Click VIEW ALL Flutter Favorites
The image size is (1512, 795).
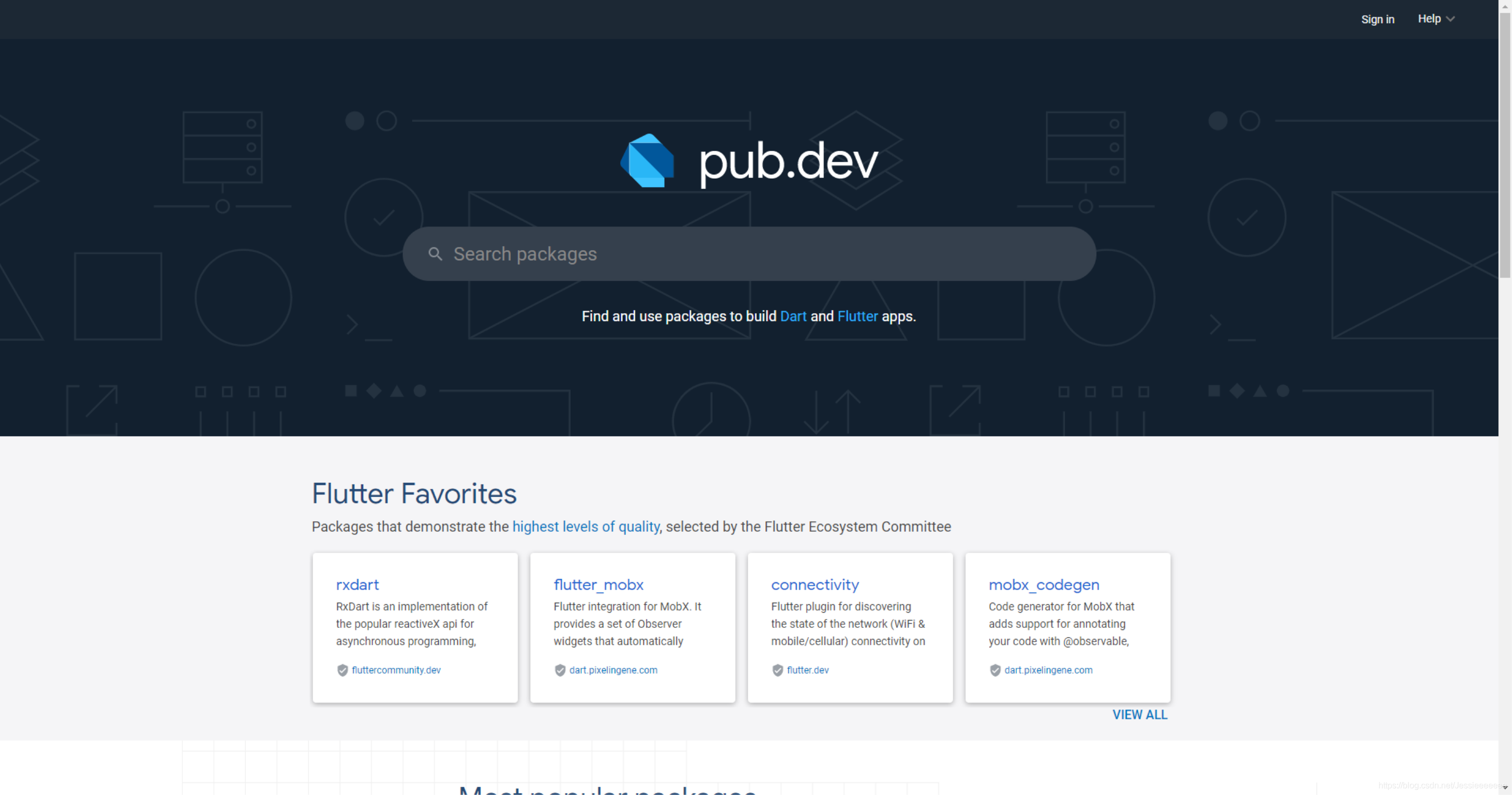1140,715
